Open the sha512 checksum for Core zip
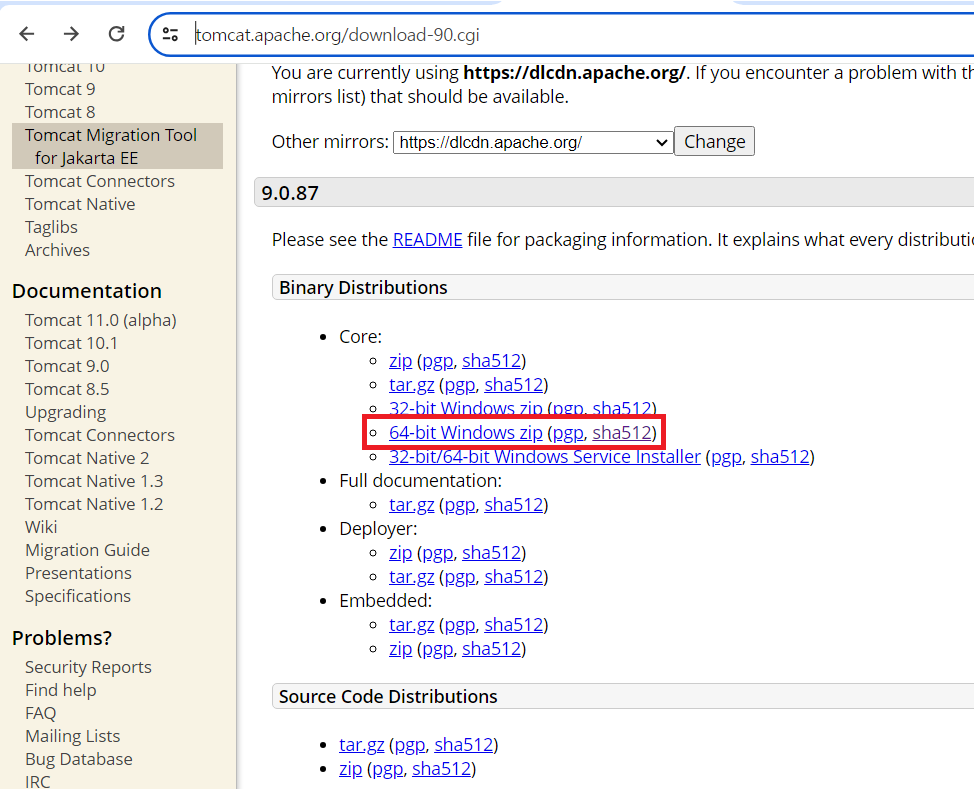 (491, 360)
